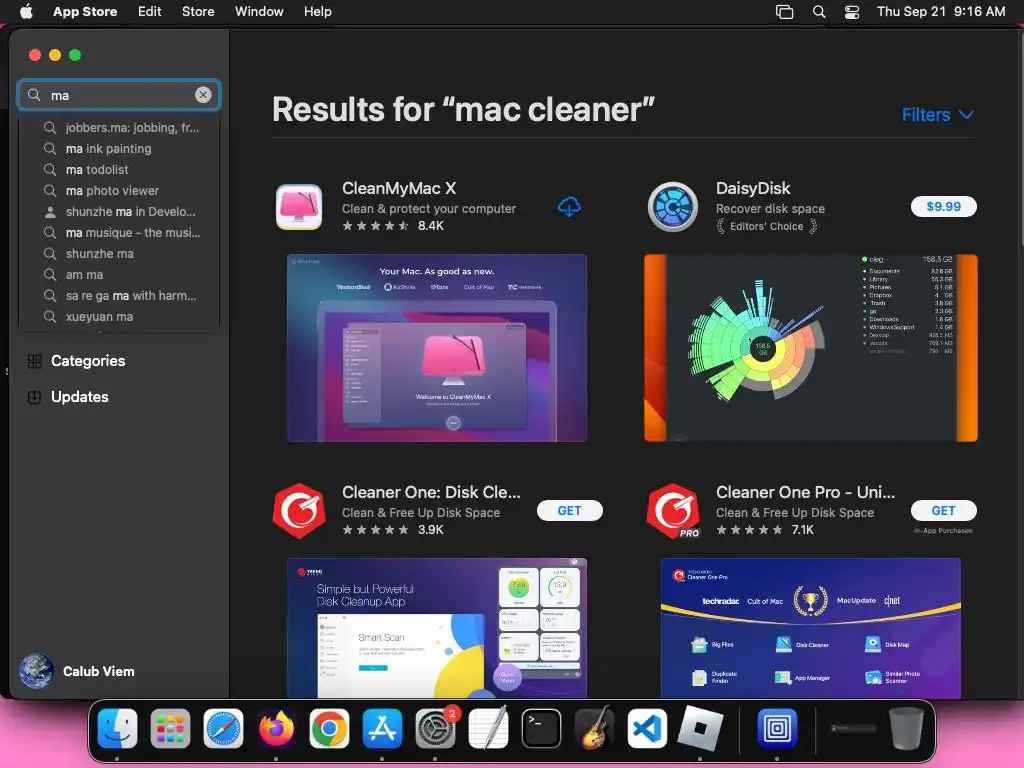
Task: Select suggestion 'ma photo viewer'
Action: pyautogui.click(x=120, y=191)
